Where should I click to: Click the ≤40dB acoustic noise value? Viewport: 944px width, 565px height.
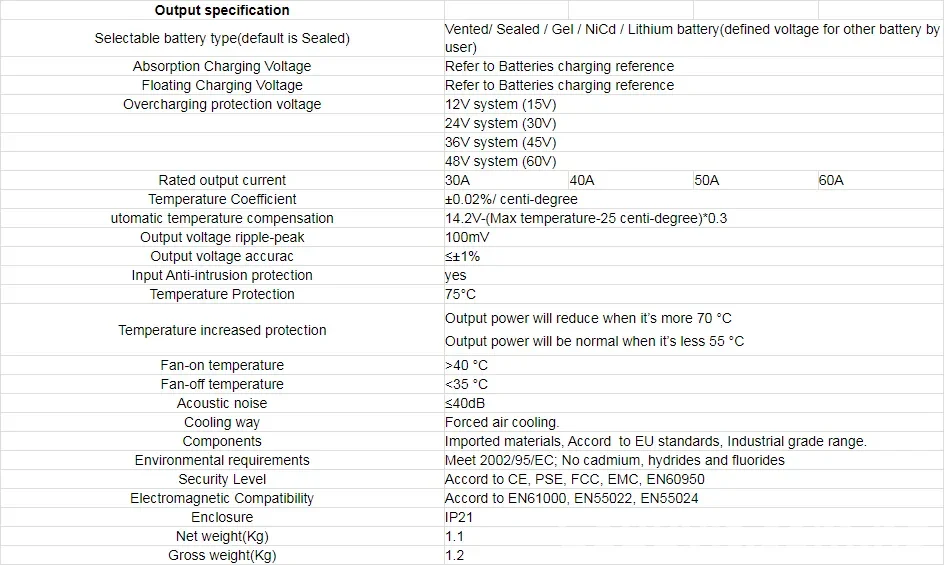[x=466, y=403]
